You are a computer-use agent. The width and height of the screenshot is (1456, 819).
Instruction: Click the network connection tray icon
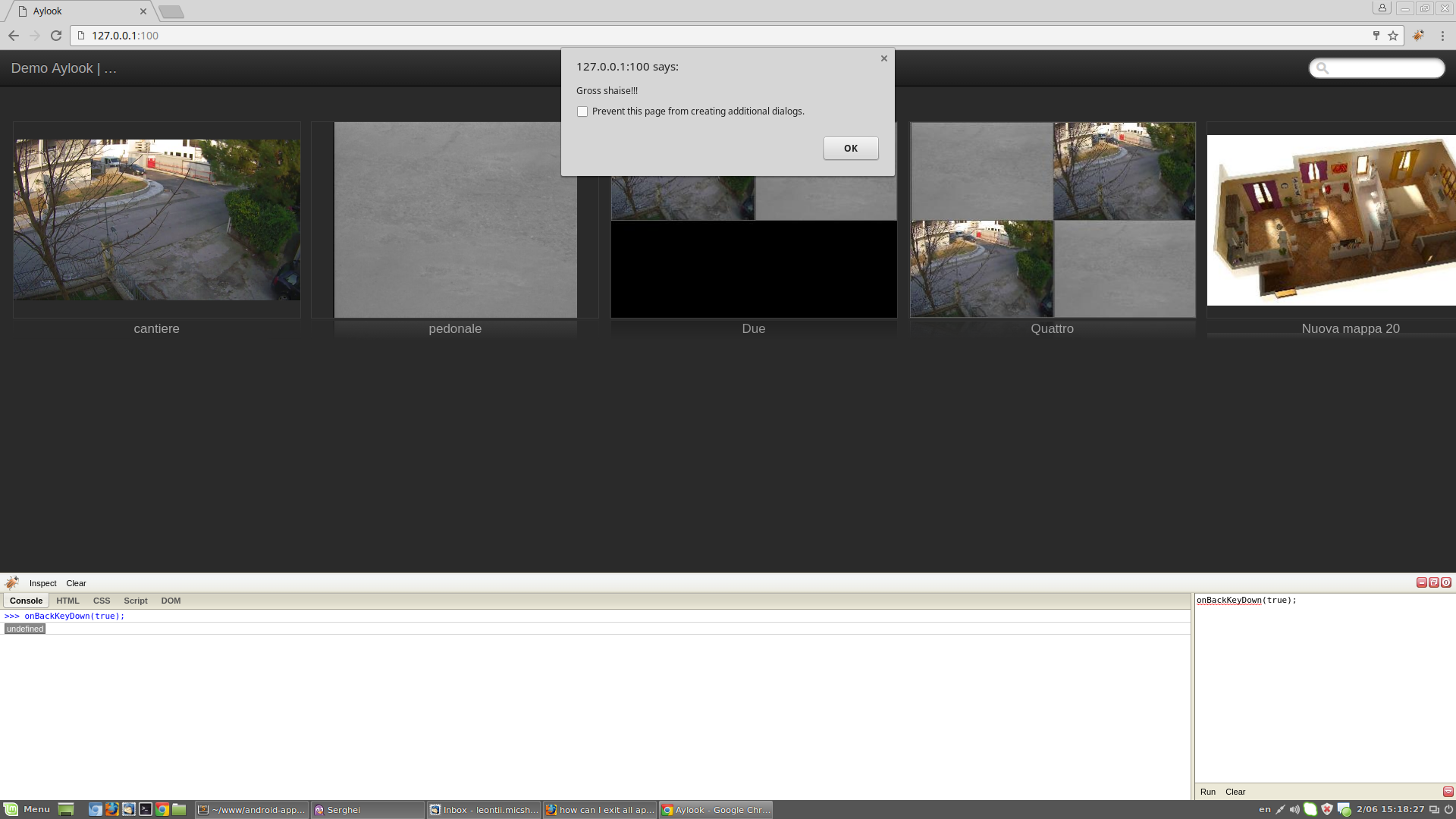(1280, 810)
